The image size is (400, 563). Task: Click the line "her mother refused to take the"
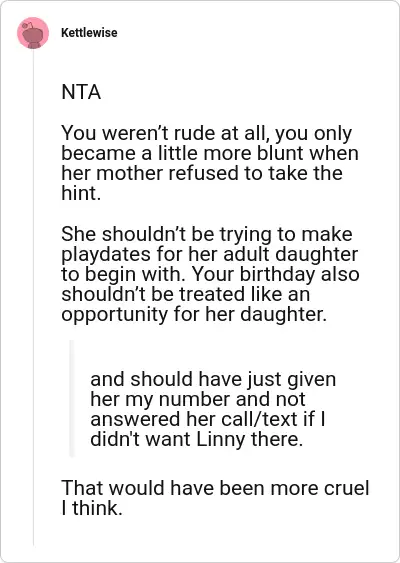pyautogui.click(x=202, y=173)
